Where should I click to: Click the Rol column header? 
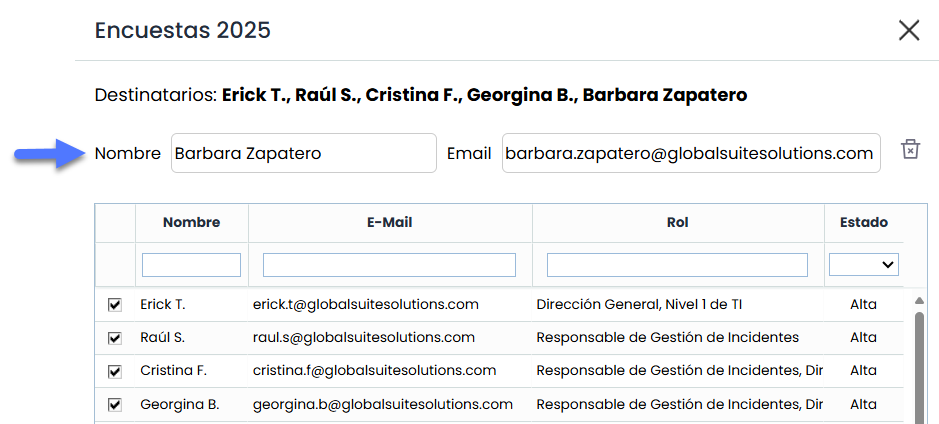[x=677, y=222]
